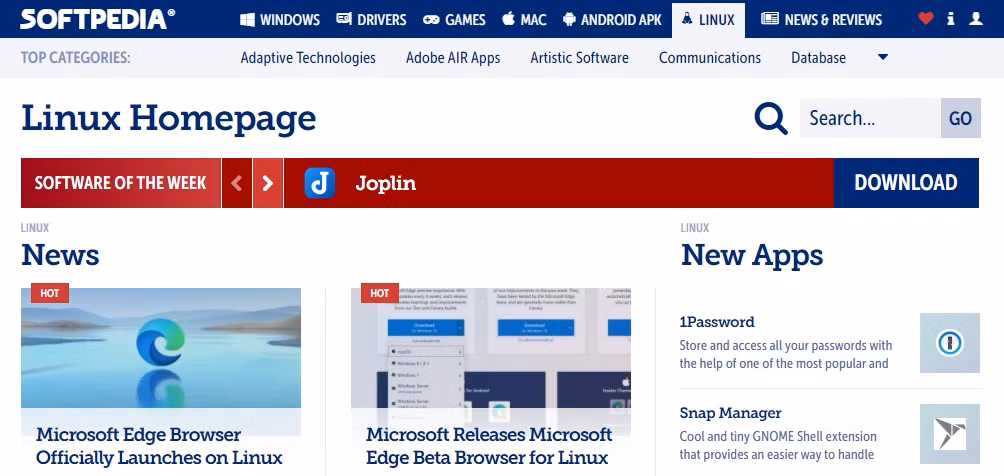Open the Mac section tab
The width and height of the screenshot is (1004, 476).
[x=524, y=20]
